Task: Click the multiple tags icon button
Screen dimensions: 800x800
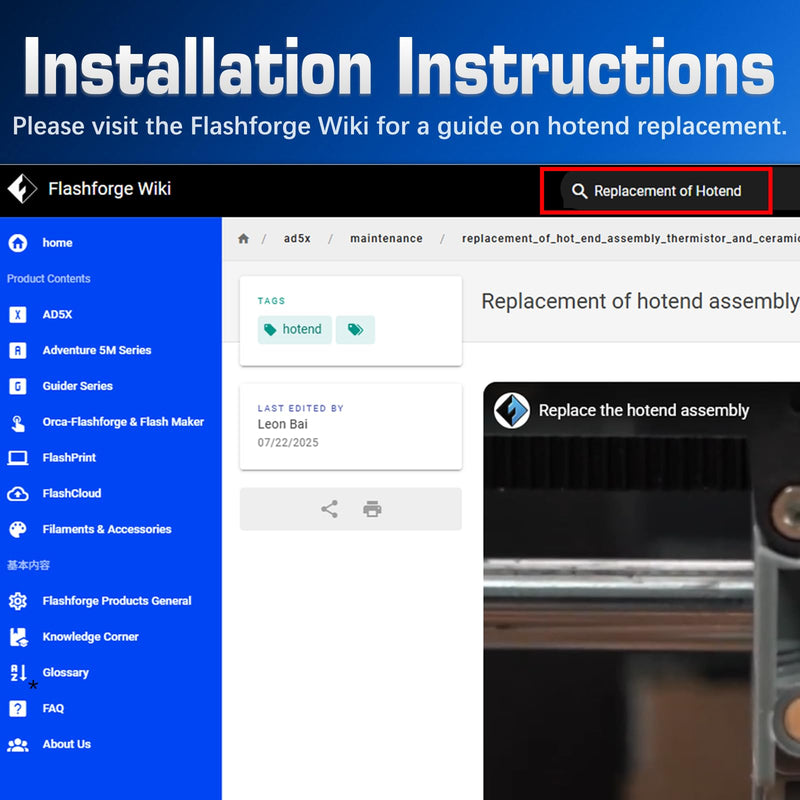Action: (355, 330)
